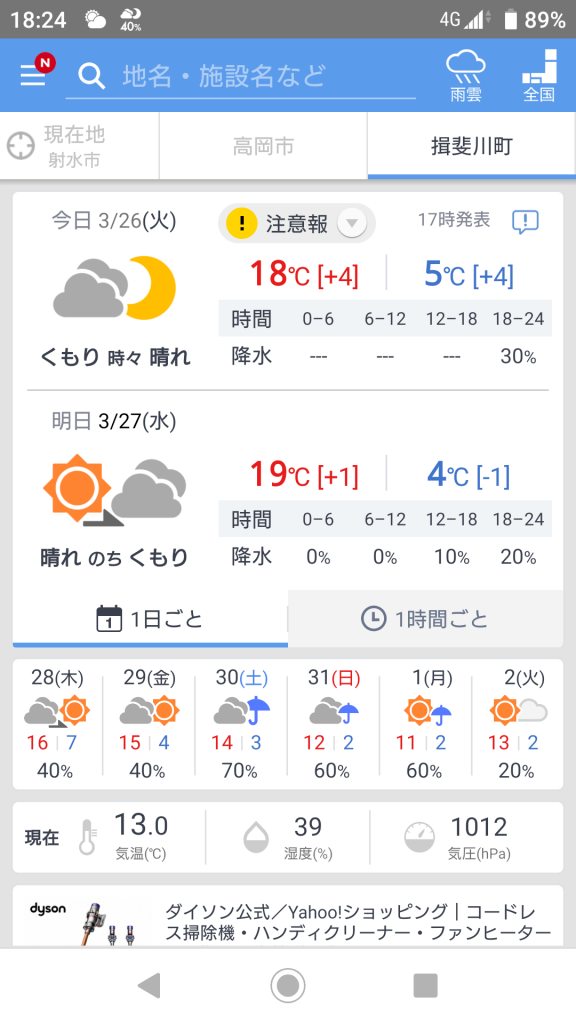Select the 揖斐川町 location tab
The width and height of the screenshot is (576, 1024).
(472, 146)
